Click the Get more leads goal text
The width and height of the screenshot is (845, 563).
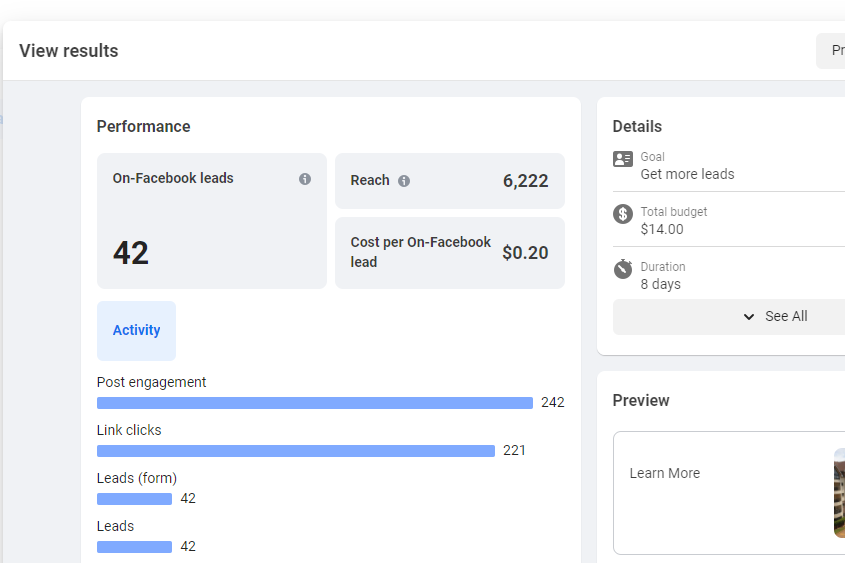(x=687, y=174)
